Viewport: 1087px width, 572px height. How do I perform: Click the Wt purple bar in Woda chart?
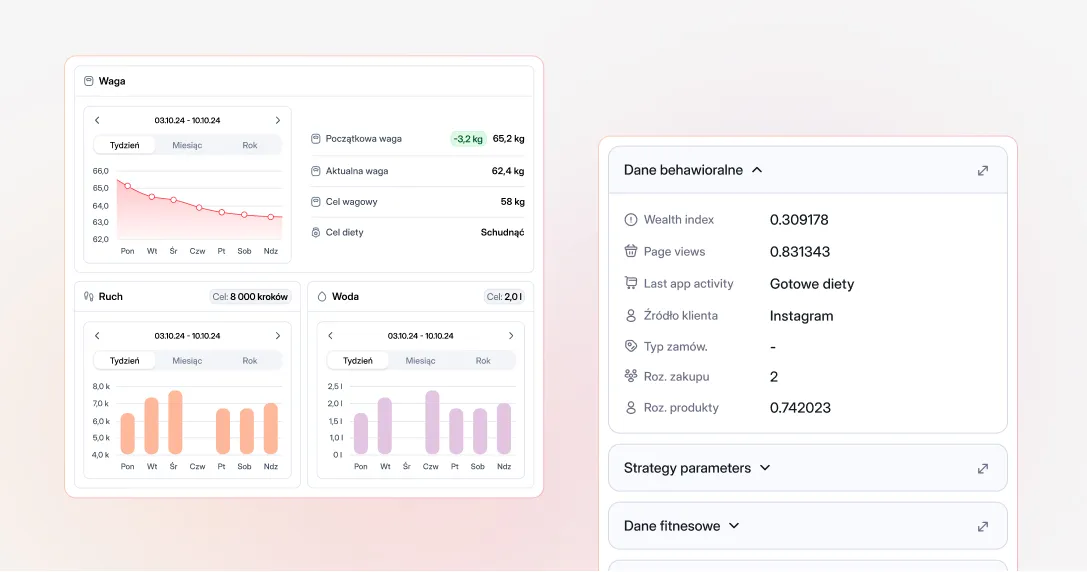tap(385, 426)
